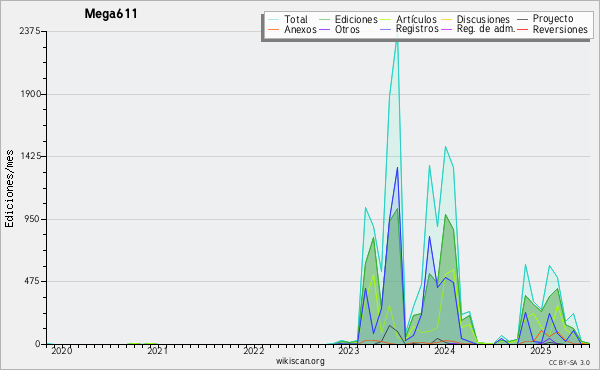Click the Registros legend label
Viewport: 600px width, 370px height.
point(417,29)
